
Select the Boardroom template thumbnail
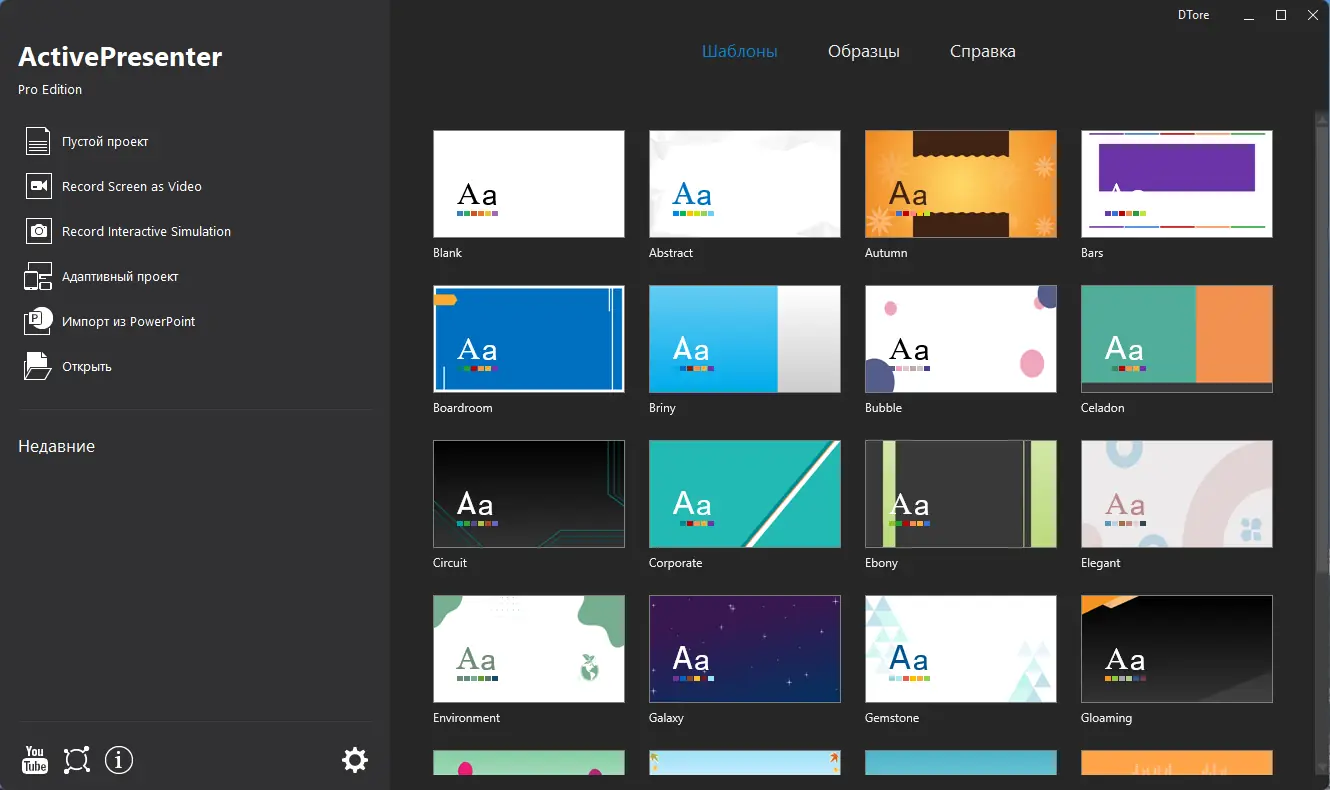[x=529, y=339]
